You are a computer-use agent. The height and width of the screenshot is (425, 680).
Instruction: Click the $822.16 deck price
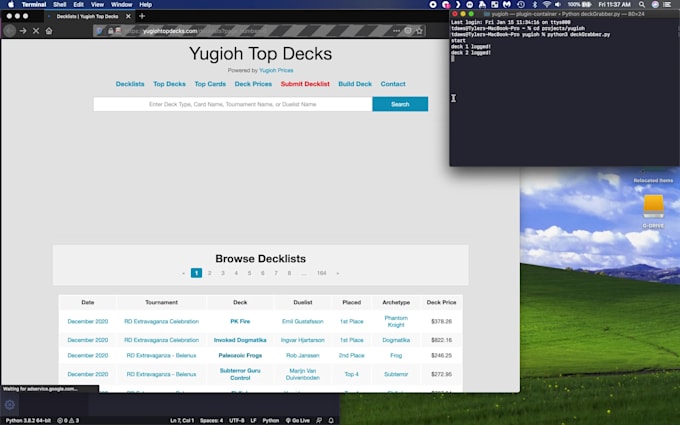tap(441, 340)
